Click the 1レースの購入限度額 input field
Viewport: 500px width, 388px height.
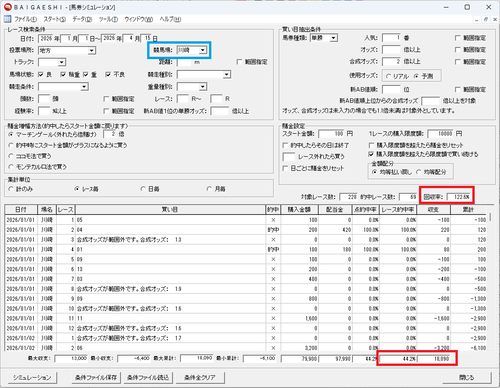coord(441,134)
